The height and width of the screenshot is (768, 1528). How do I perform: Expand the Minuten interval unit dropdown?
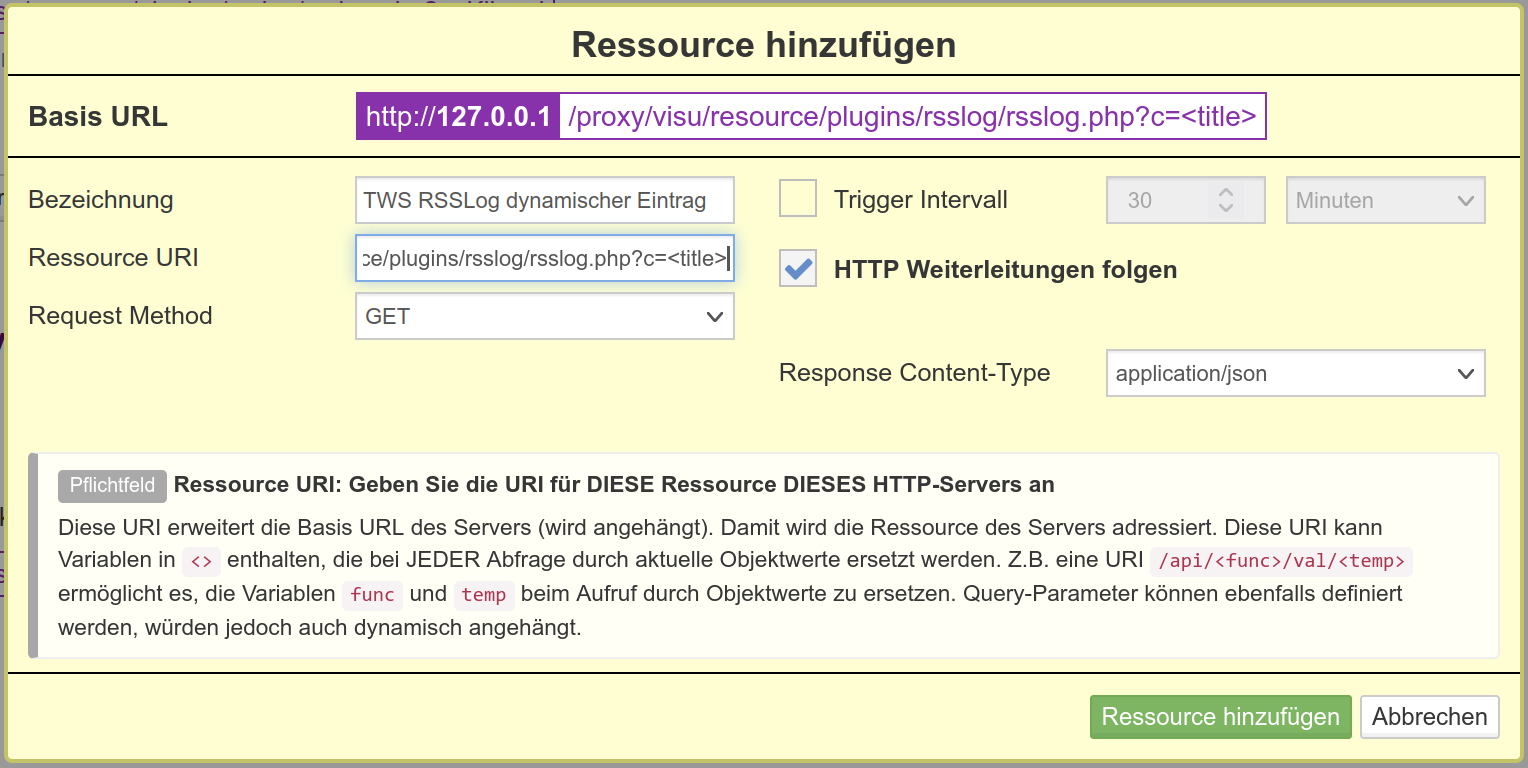tap(1384, 200)
